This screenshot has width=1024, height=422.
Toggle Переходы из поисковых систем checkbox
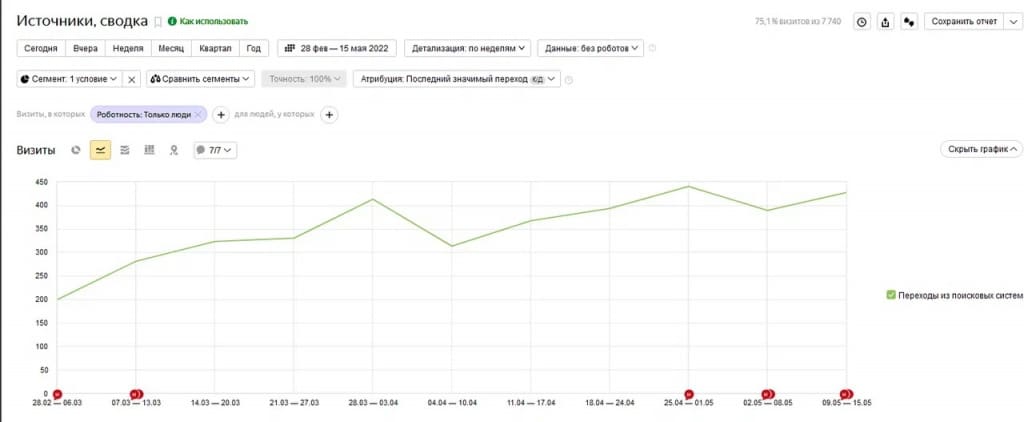[891, 295]
